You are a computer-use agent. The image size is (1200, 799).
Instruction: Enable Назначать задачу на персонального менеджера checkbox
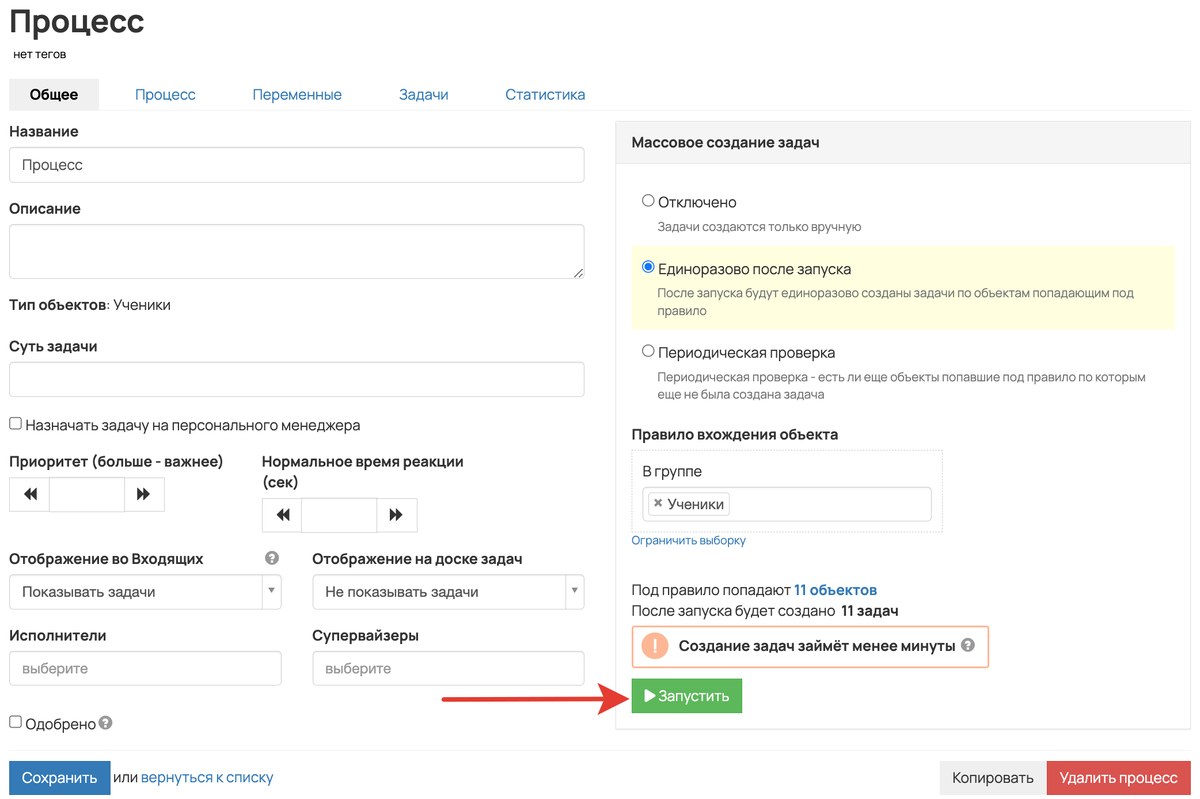point(15,424)
